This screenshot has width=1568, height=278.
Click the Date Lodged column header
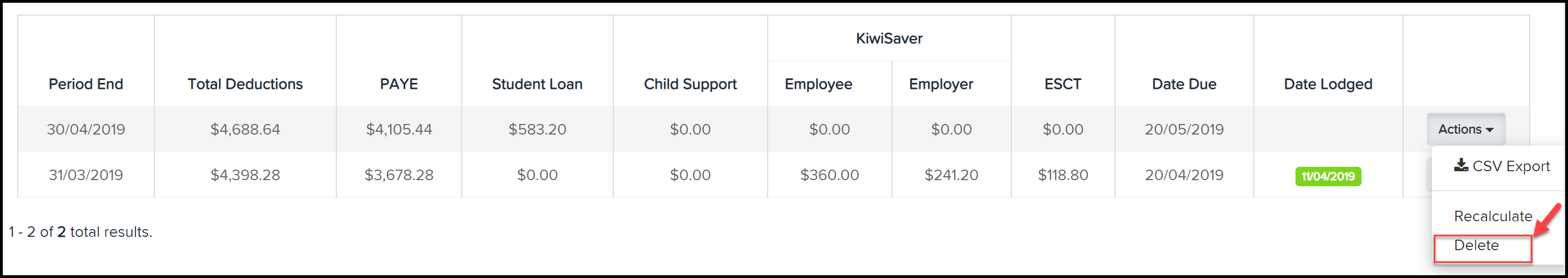tap(1328, 84)
